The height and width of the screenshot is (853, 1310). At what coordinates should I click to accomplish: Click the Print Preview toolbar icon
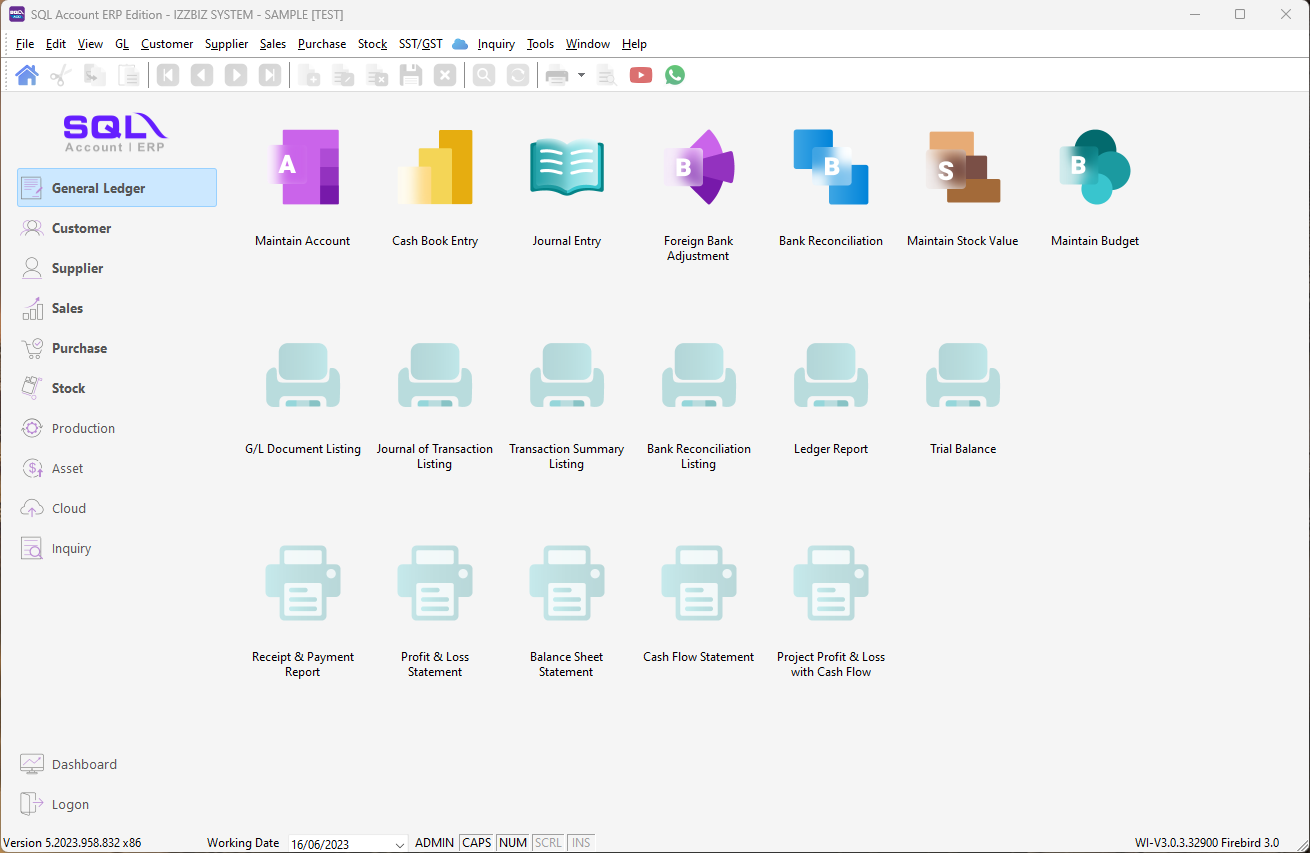pyautogui.click(x=607, y=75)
